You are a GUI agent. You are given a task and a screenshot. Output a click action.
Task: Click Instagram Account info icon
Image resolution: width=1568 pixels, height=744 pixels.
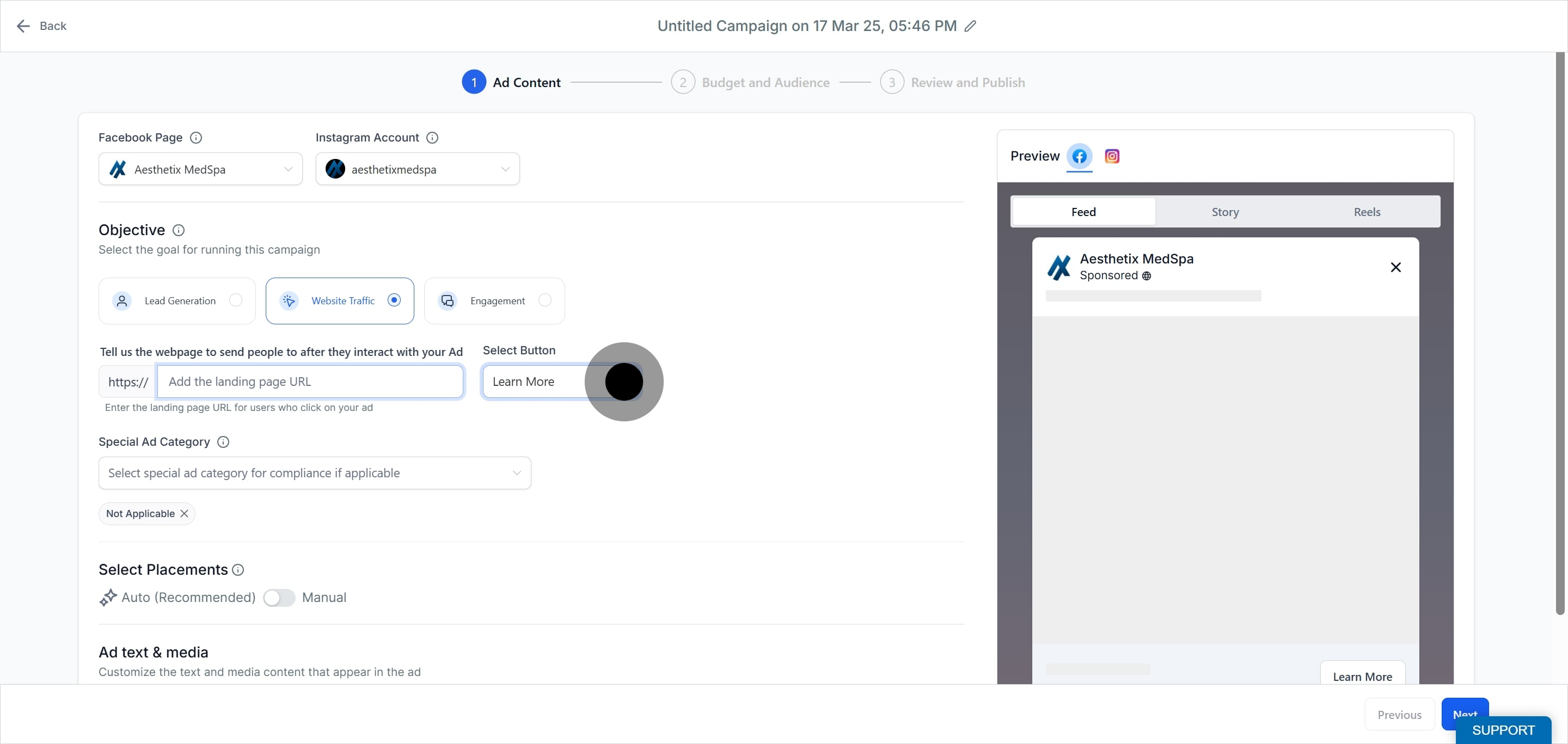[432, 138]
